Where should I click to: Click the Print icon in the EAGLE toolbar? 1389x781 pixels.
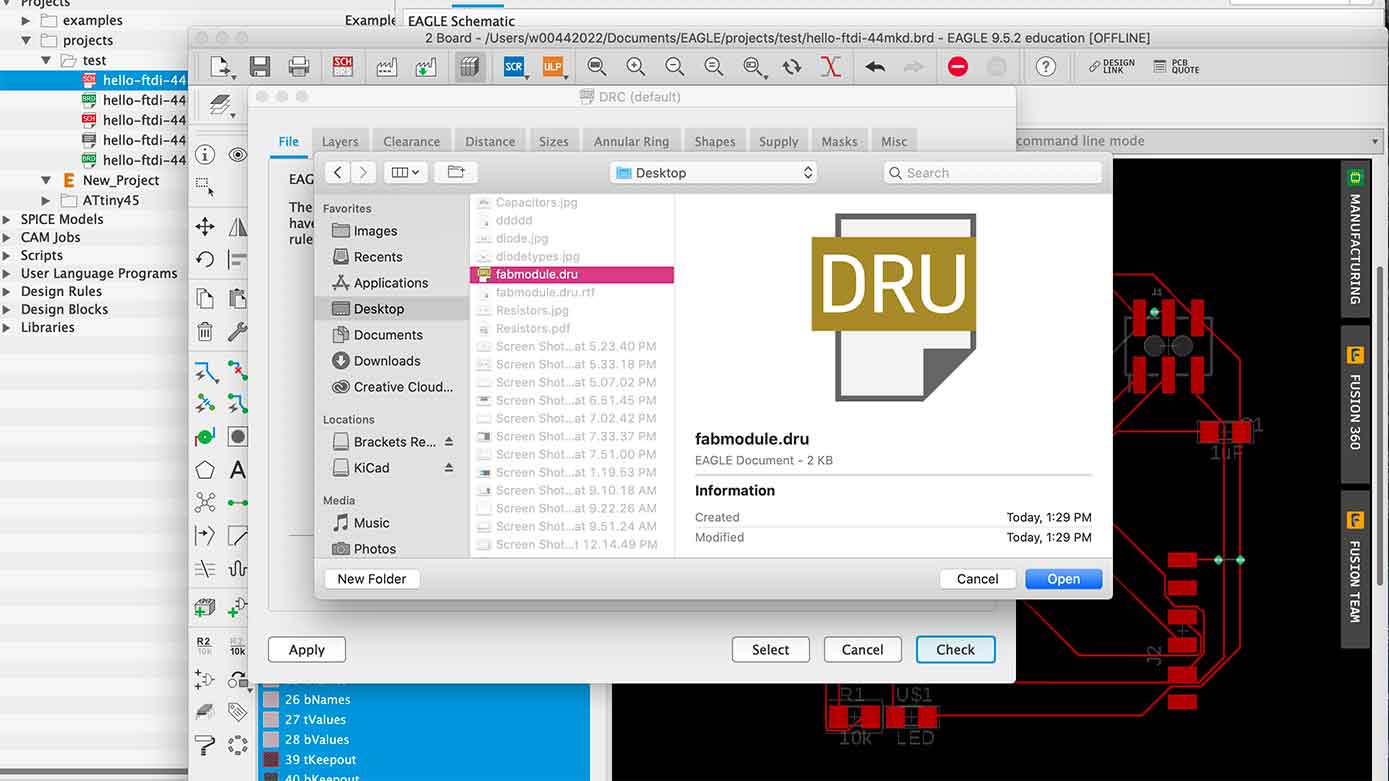pos(298,67)
